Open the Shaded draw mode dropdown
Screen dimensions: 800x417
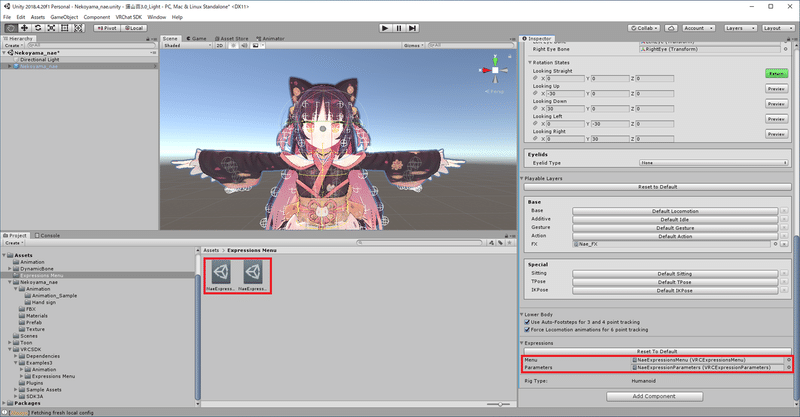[187, 45]
